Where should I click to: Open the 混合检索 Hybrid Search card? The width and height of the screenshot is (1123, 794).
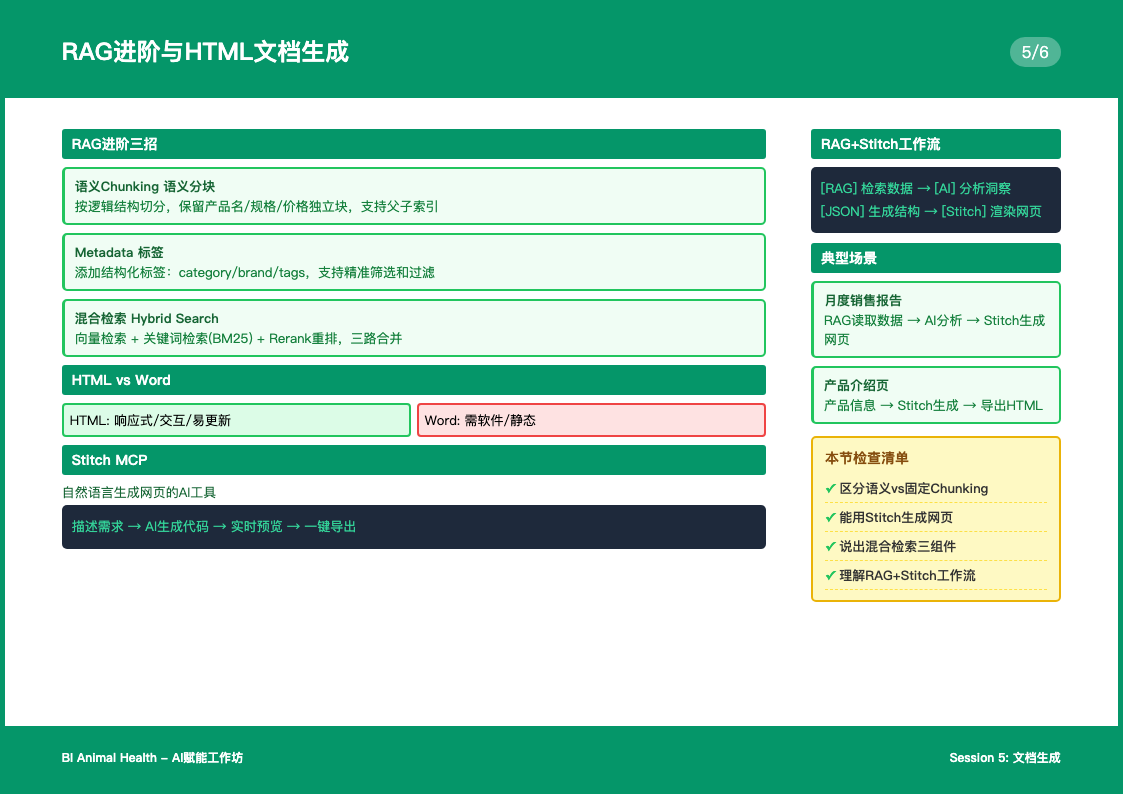point(413,328)
